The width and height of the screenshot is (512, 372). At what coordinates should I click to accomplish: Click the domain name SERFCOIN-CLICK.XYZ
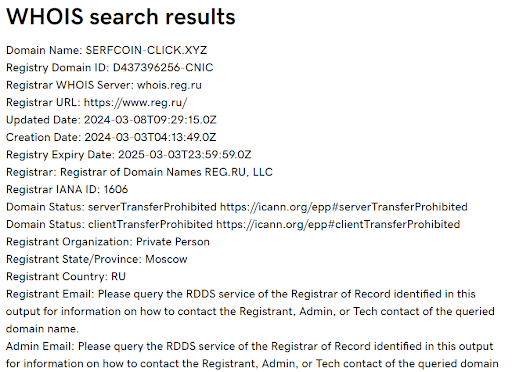pyautogui.click(x=146, y=50)
